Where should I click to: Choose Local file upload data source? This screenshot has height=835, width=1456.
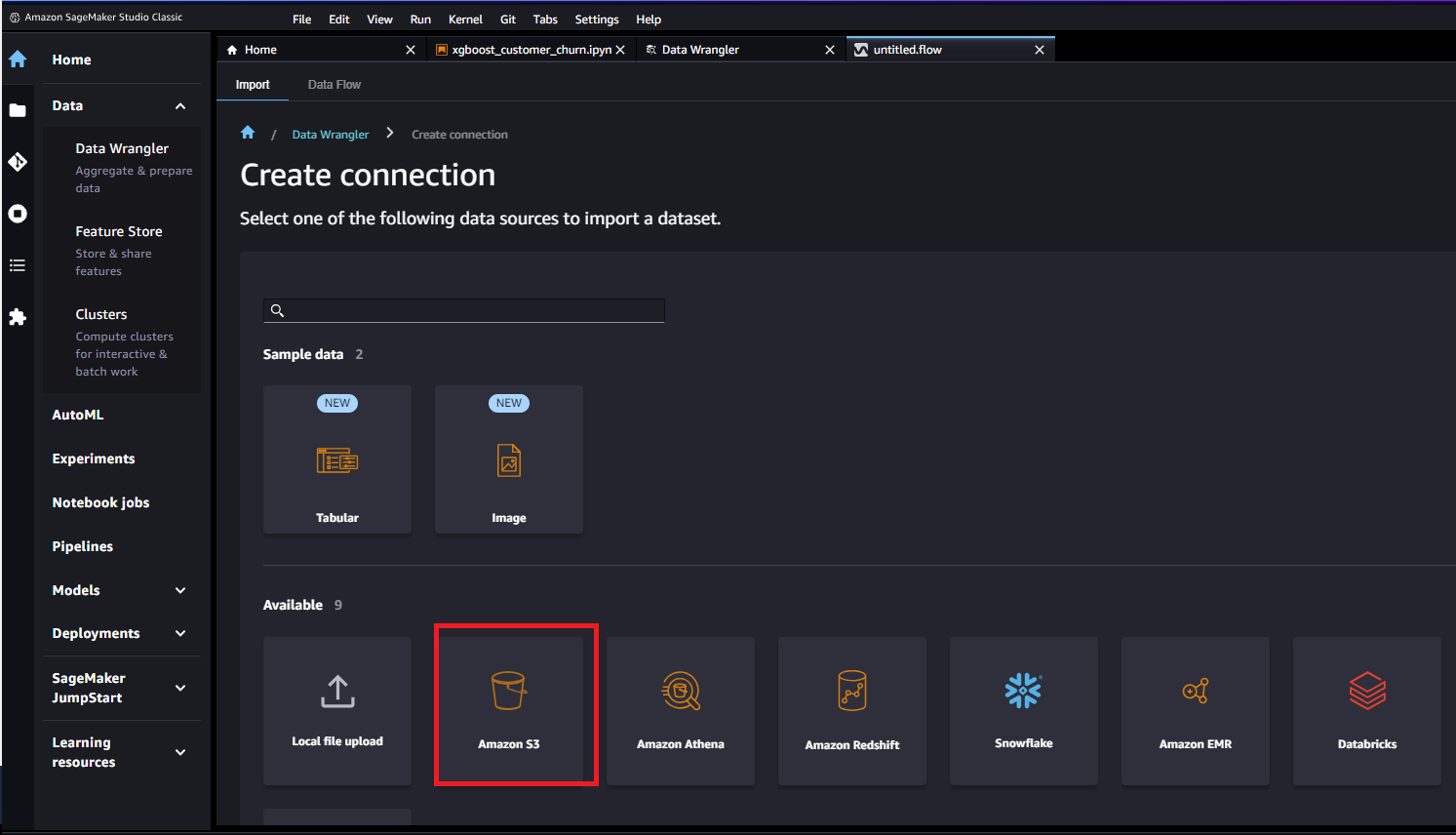click(x=337, y=711)
